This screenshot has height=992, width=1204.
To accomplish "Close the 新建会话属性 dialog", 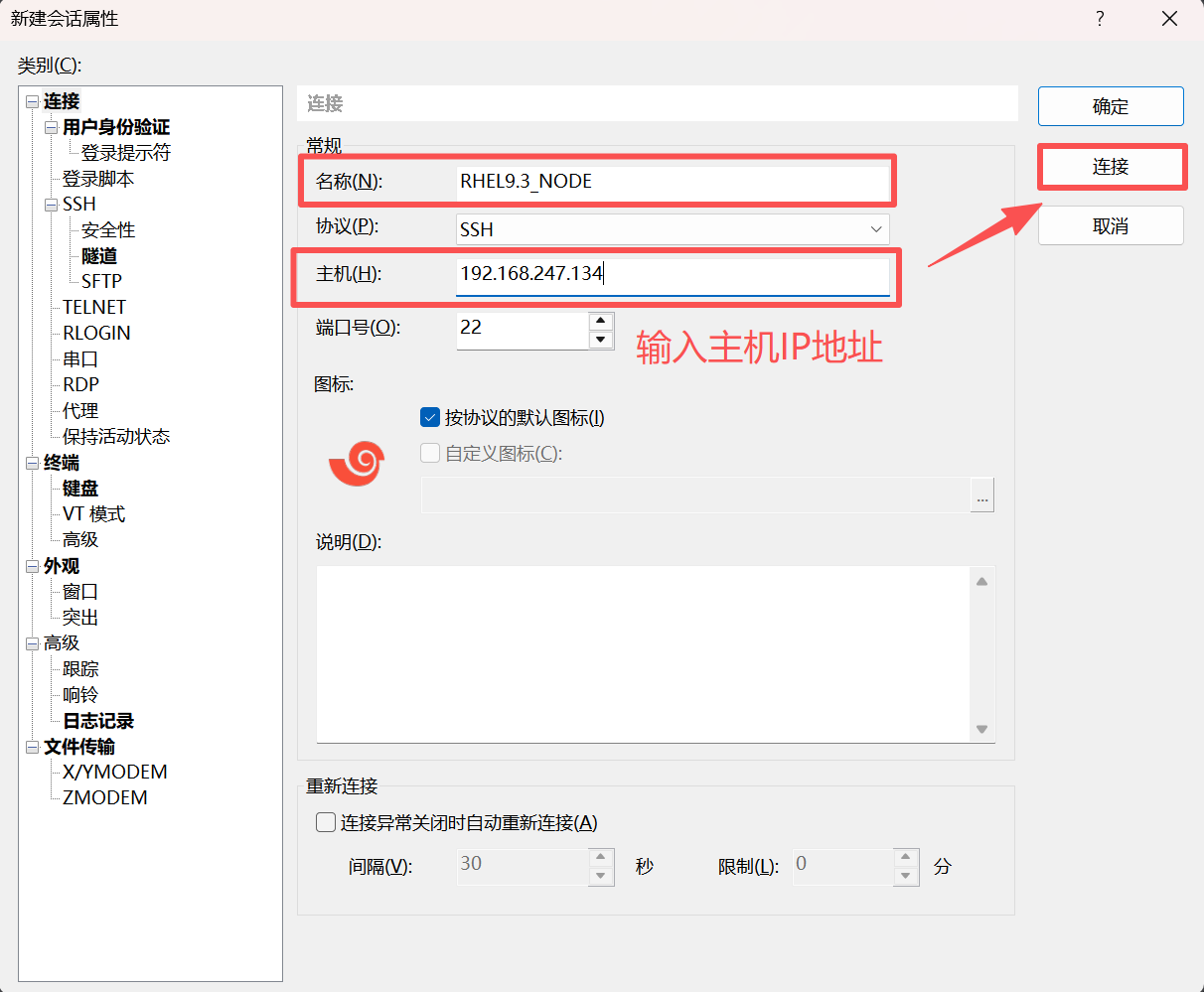I will click(1169, 19).
